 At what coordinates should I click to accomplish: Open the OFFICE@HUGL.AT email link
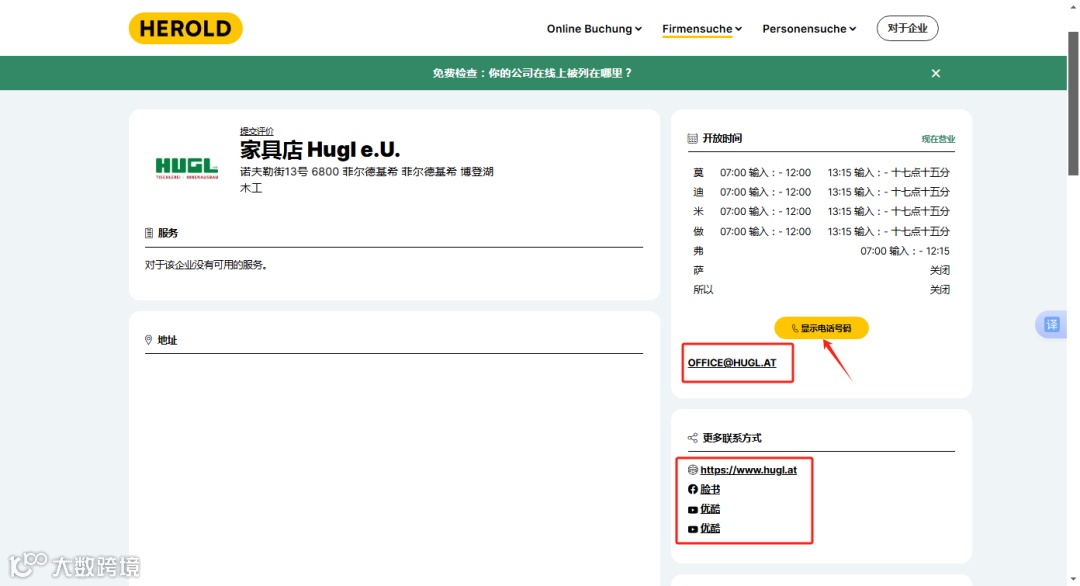coord(731,363)
